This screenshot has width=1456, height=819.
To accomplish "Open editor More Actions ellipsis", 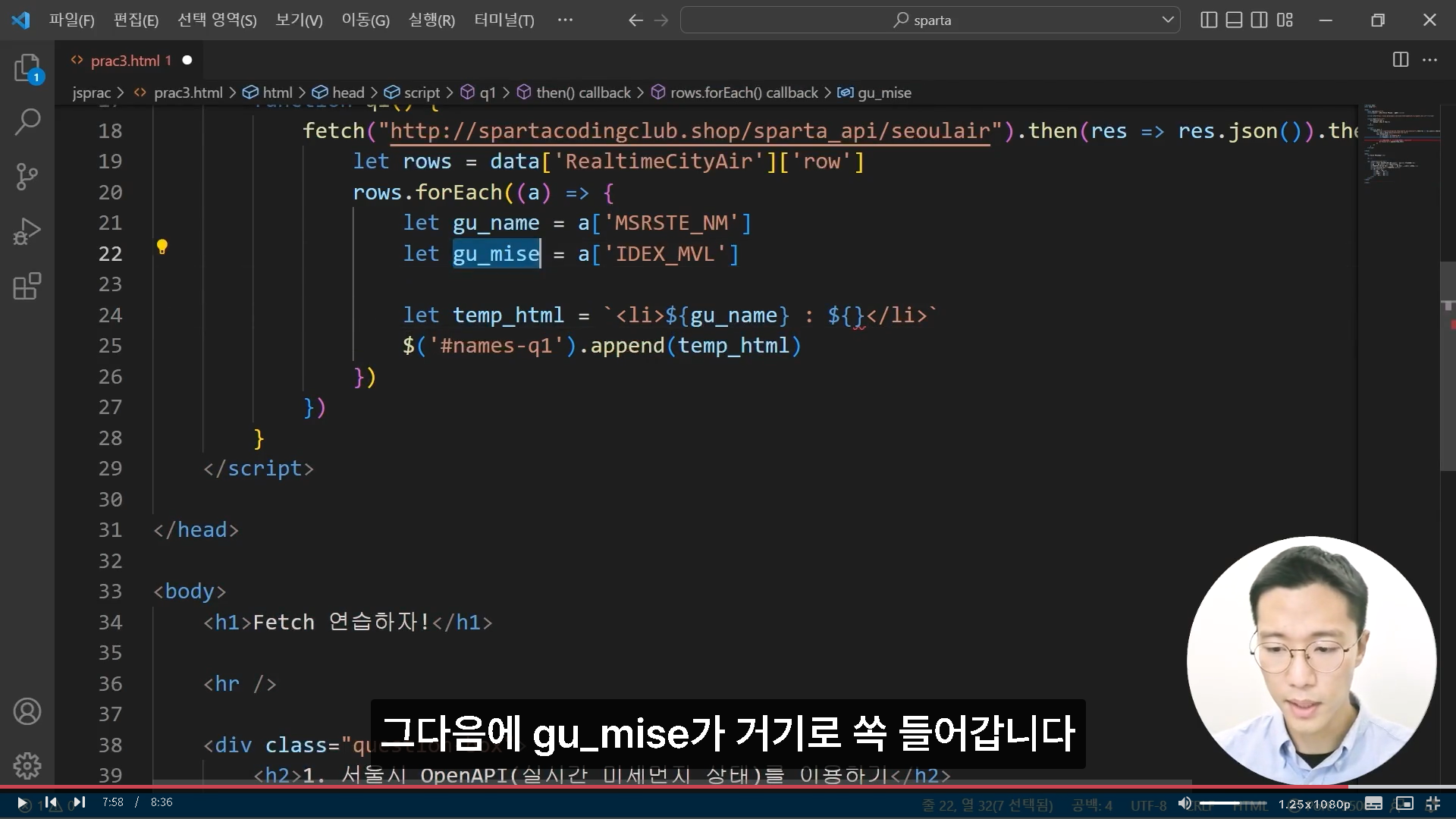I will (x=1430, y=60).
